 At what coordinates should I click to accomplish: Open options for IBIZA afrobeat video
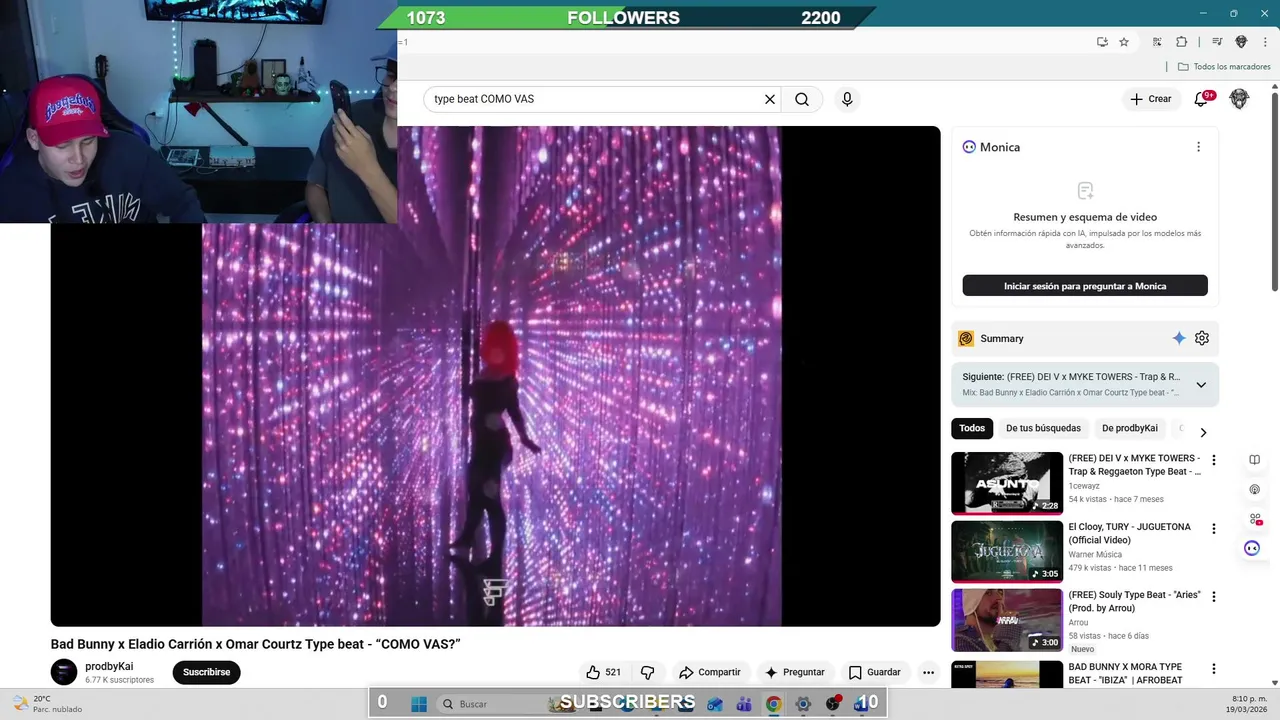pos(1214,669)
